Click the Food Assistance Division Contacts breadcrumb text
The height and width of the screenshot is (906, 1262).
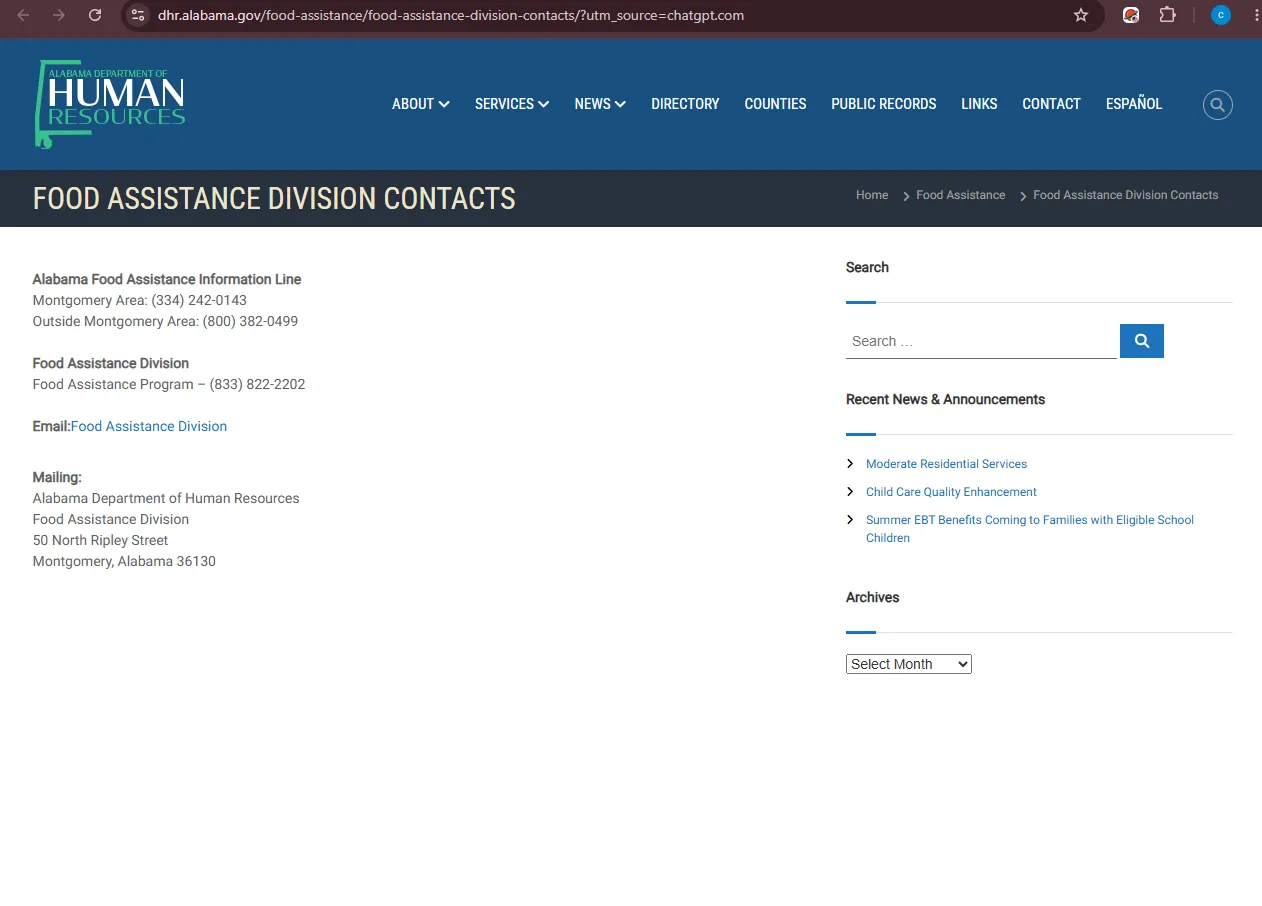point(1126,195)
